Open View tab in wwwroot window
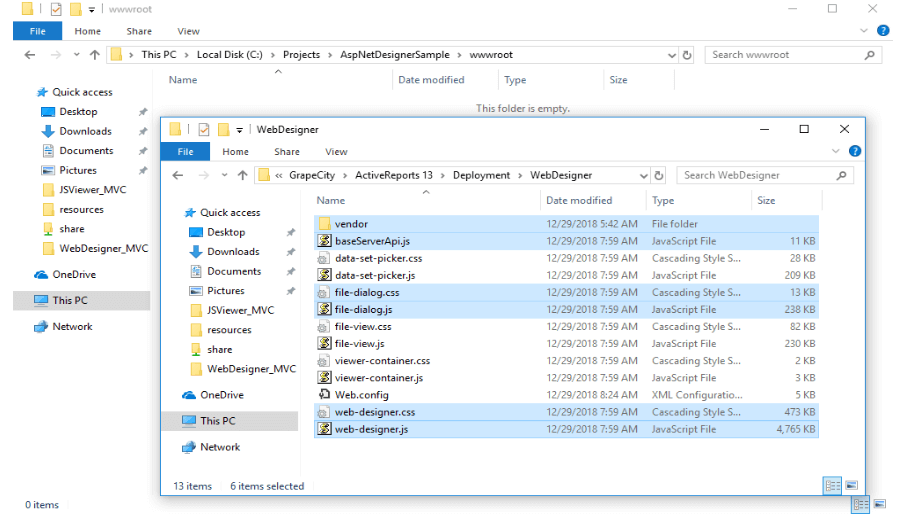The image size is (899, 518). pyautogui.click(x=189, y=31)
